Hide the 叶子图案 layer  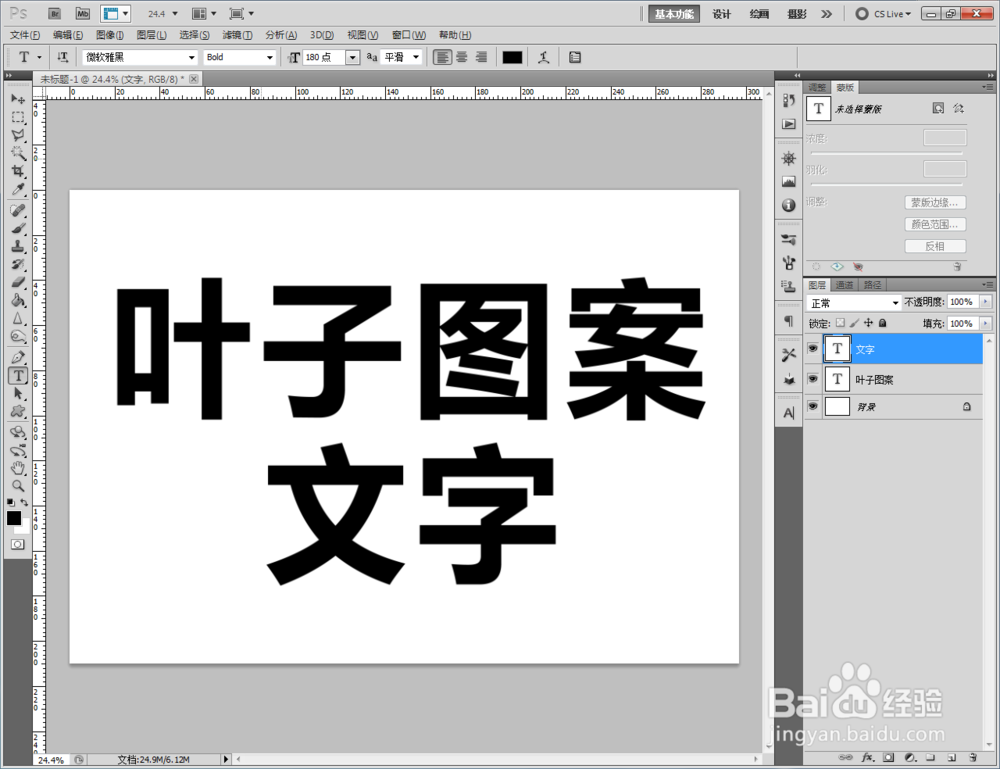point(812,379)
